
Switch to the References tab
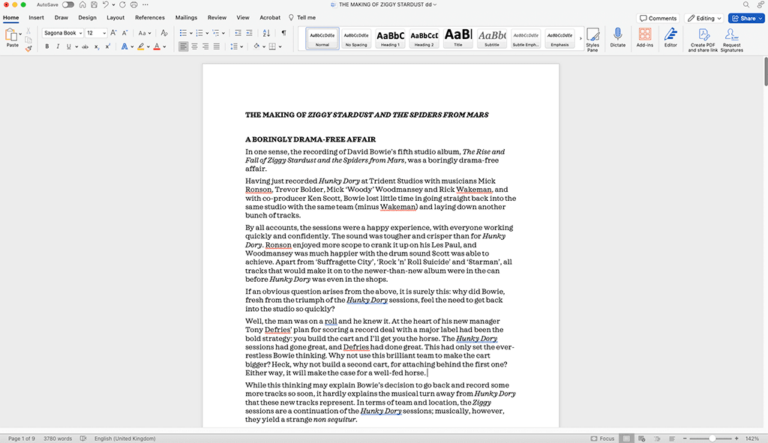tap(150, 18)
